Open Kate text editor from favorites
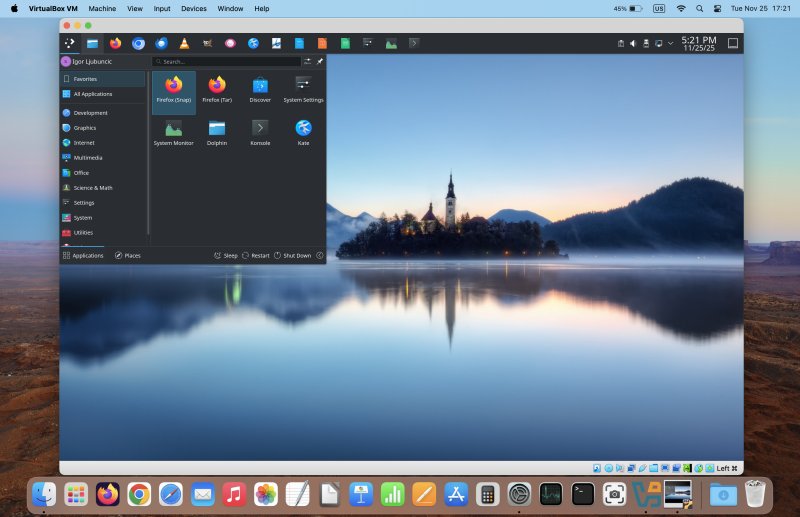Image resolution: width=800 pixels, height=517 pixels. tap(303, 131)
